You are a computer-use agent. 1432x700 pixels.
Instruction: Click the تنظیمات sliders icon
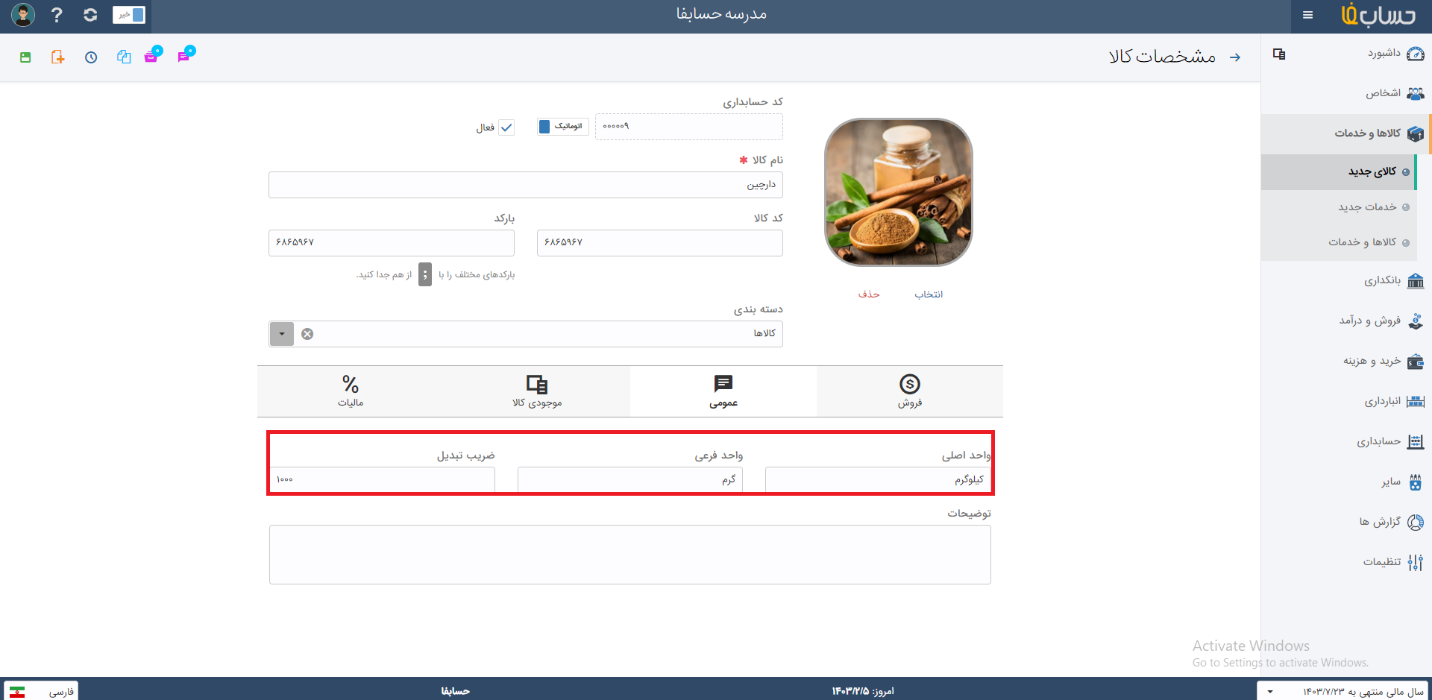pyautogui.click(x=1415, y=562)
